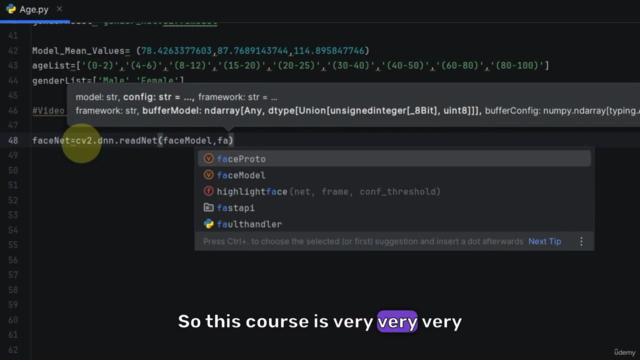Click the value 114.895847746 on line 42
This screenshot has height=360, width=640.
[x=329, y=51]
